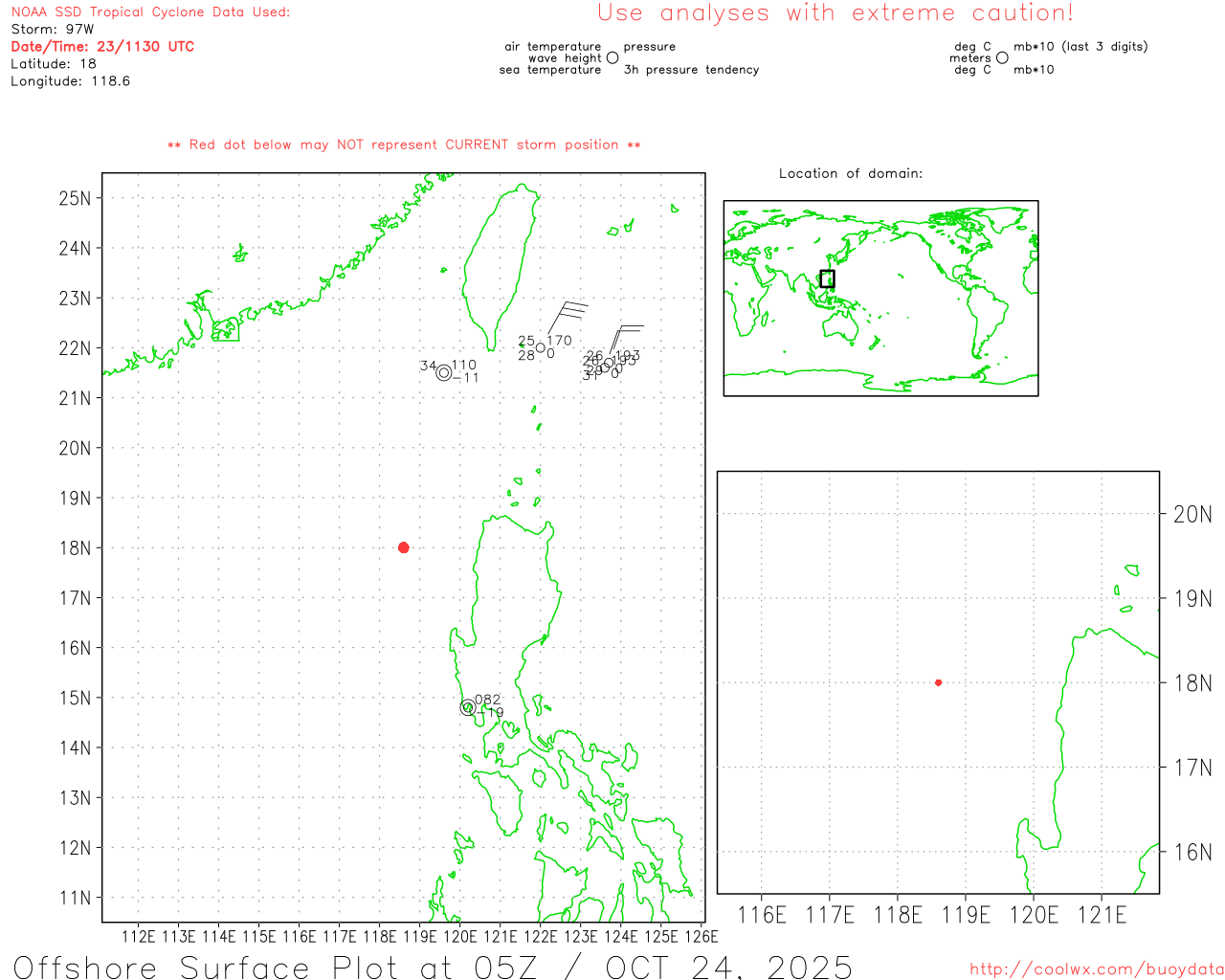Open the coolwx.com/buoydata link
1225x980 pixels.
[x=1096, y=969]
